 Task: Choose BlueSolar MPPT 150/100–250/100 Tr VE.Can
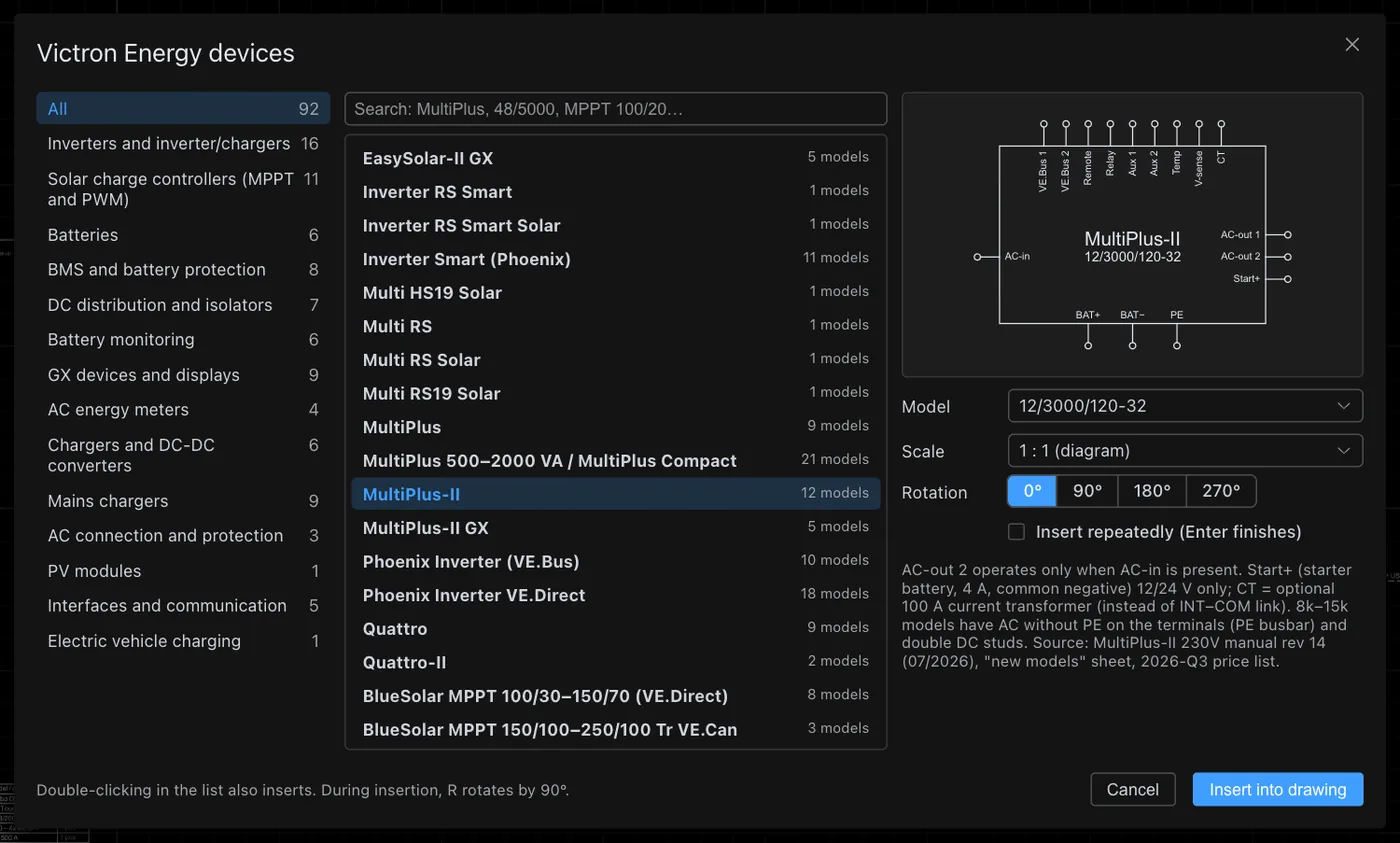coord(616,729)
